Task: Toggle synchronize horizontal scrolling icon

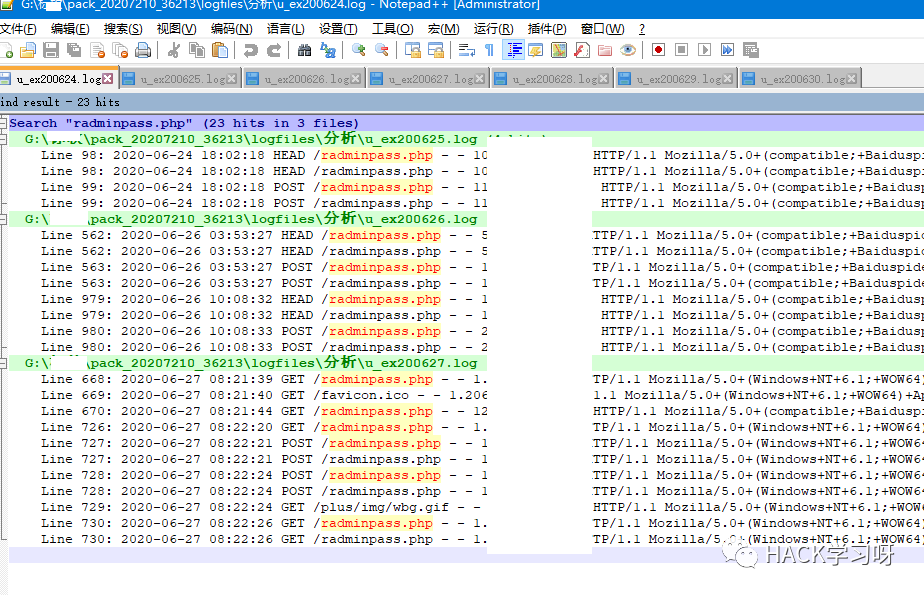Action: coord(435,51)
